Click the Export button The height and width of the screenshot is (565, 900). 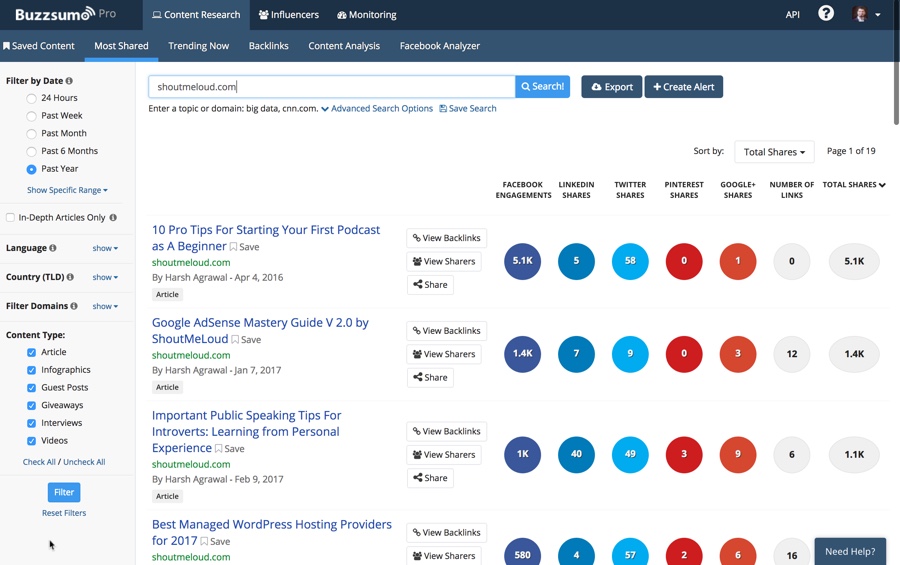pos(612,87)
